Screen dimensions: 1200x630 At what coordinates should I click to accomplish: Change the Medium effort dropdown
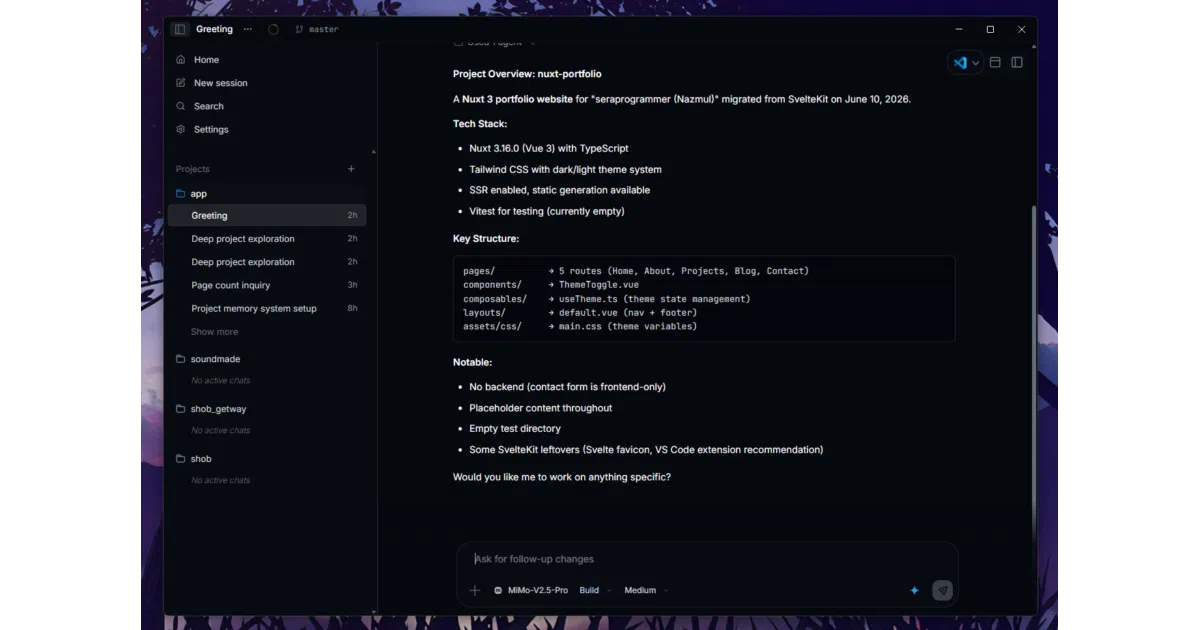click(x=646, y=590)
